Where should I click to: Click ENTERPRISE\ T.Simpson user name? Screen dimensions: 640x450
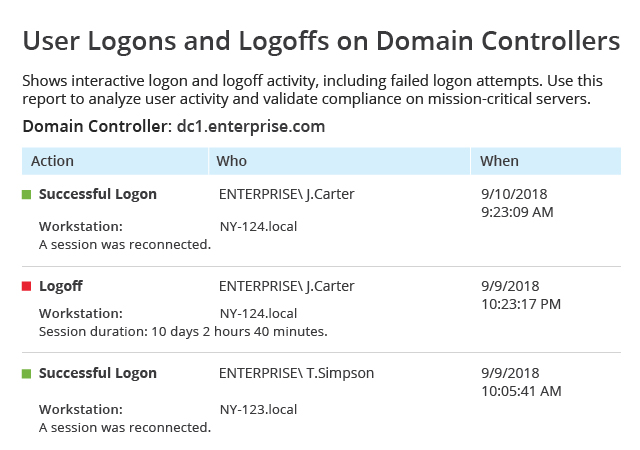[x=296, y=373]
